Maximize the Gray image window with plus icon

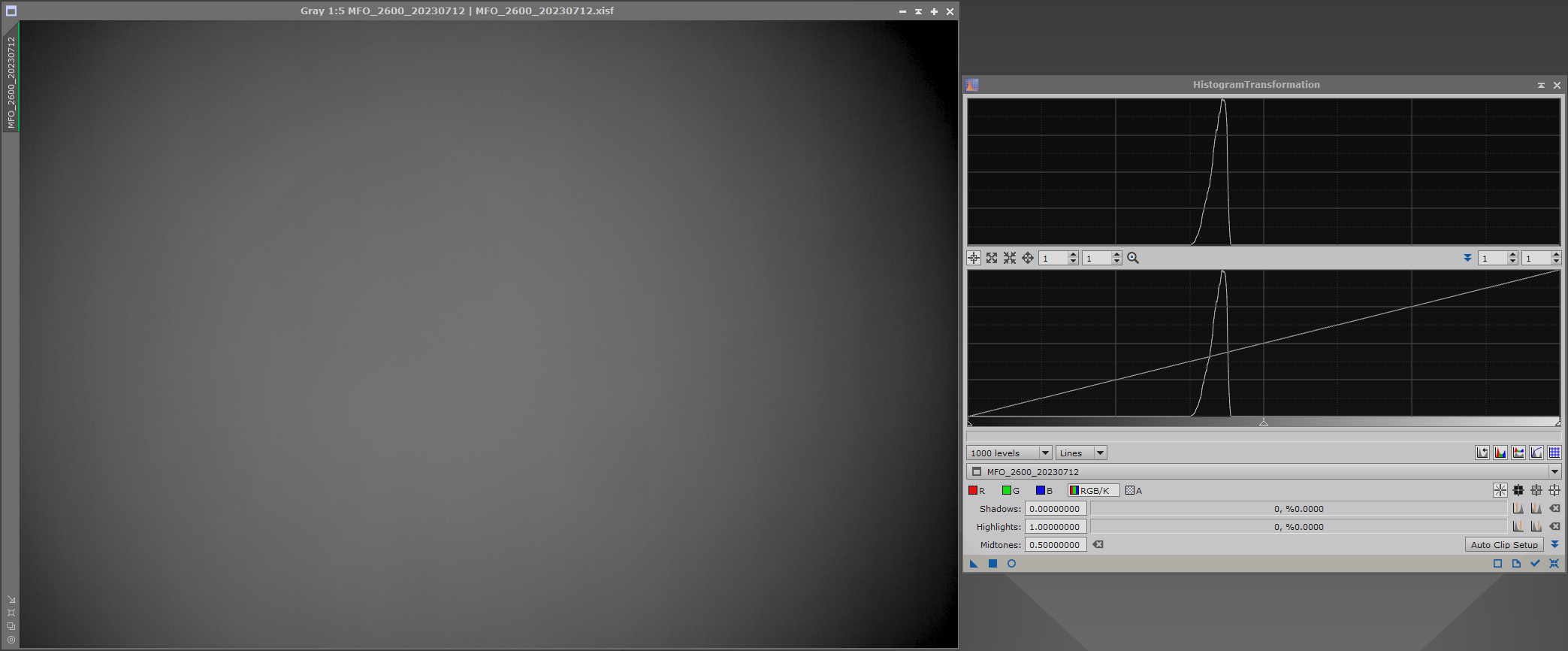[x=934, y=11]
